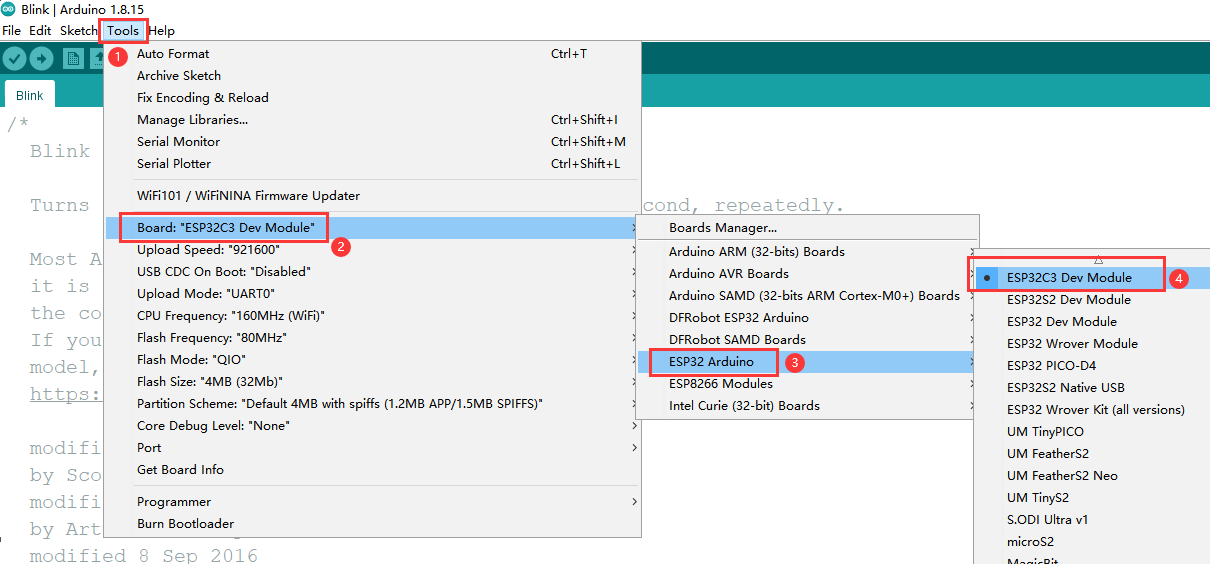Switch to the Blink sketch tab
Viewport: 1210px width, 564px height.
point(30,95)
